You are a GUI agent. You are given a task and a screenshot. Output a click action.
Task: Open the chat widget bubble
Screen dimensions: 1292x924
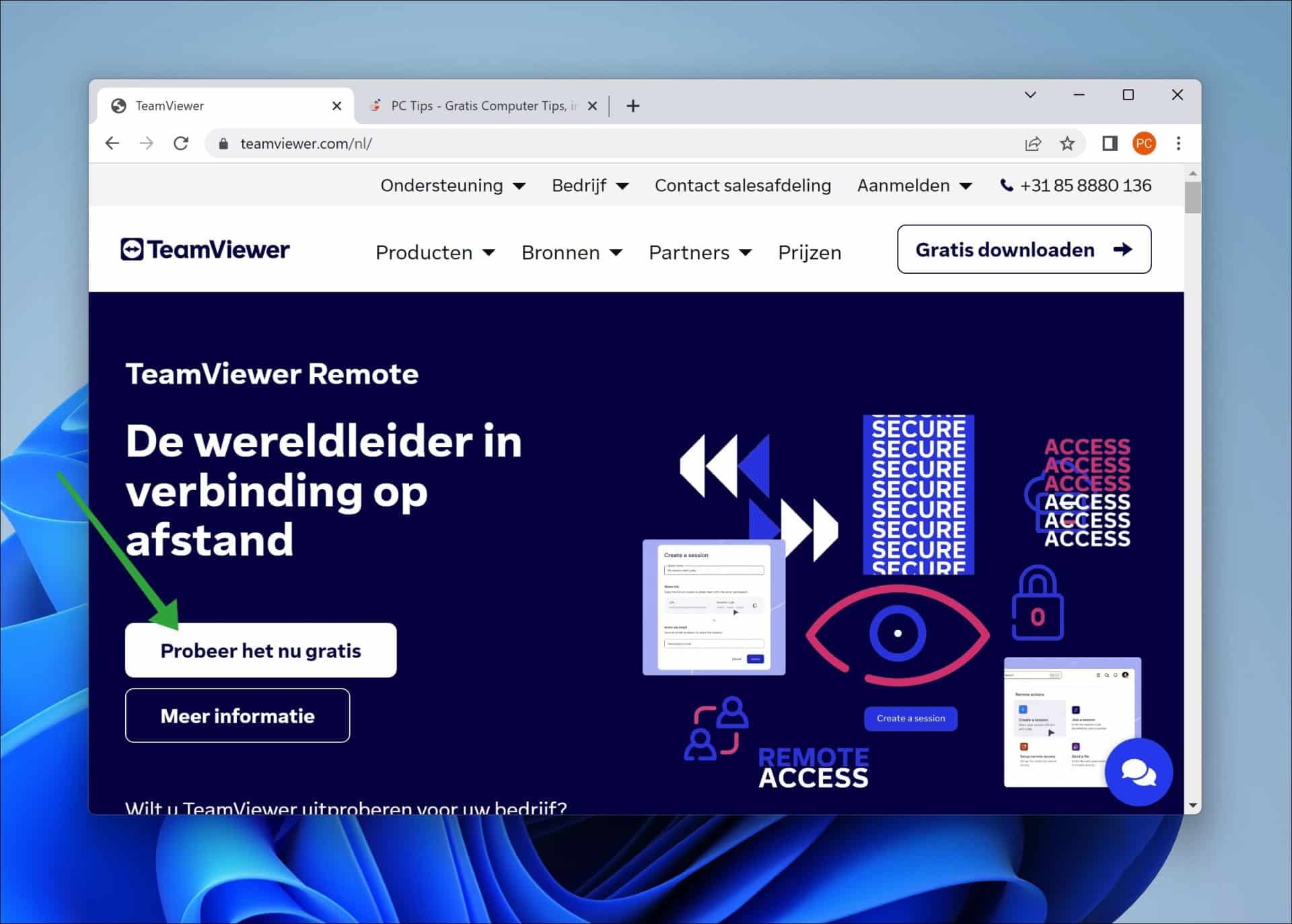coord(1138,773)
